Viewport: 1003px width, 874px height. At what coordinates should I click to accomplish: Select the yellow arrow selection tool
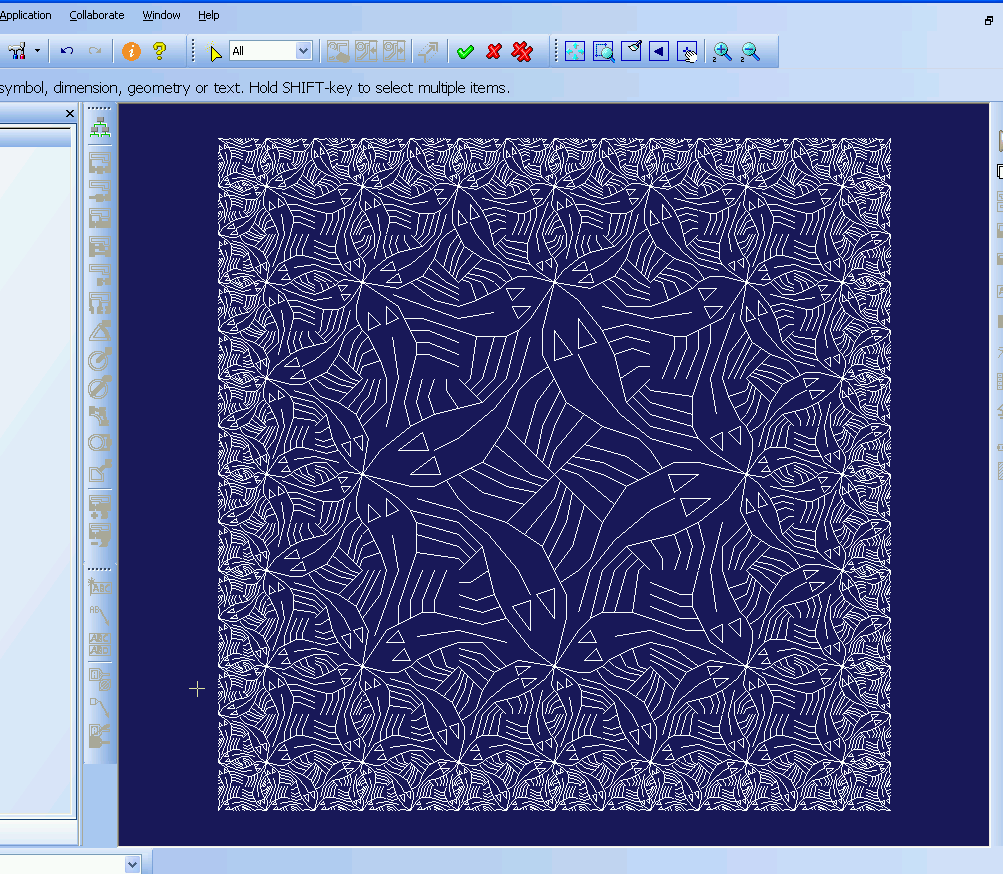pyautogui.click(x=215, y=52)
